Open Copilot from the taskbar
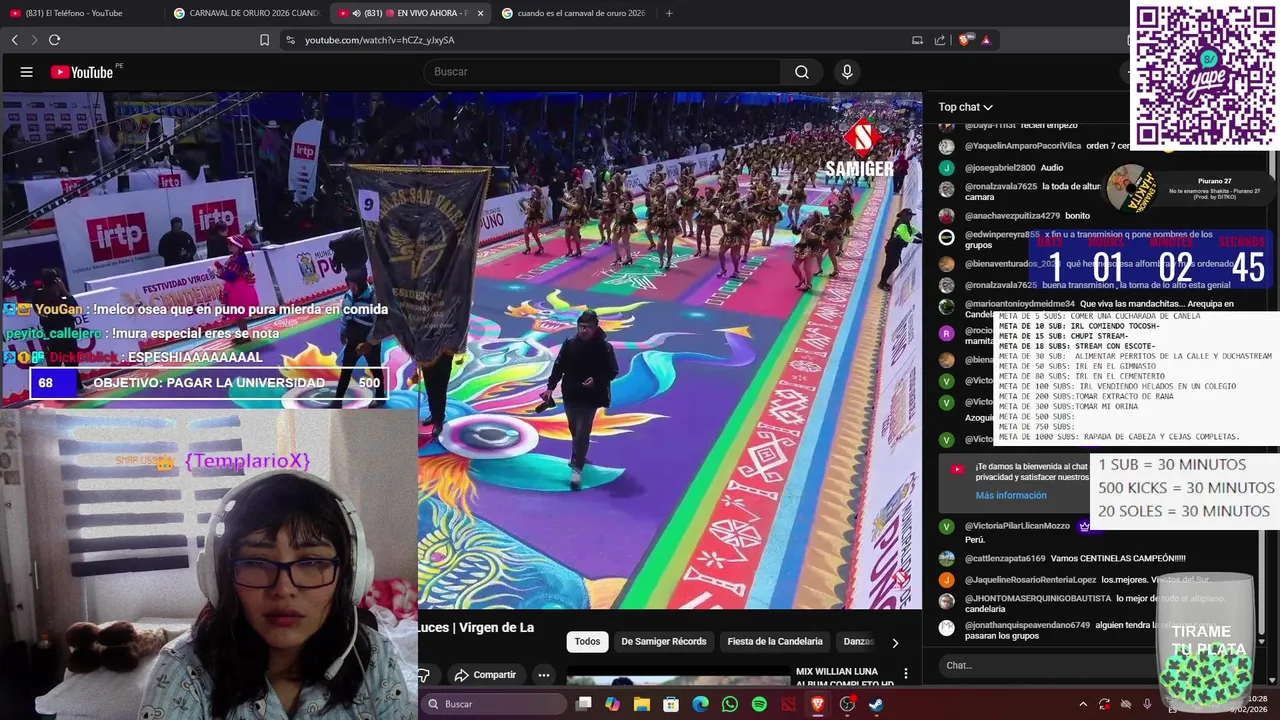 [612, 704]
